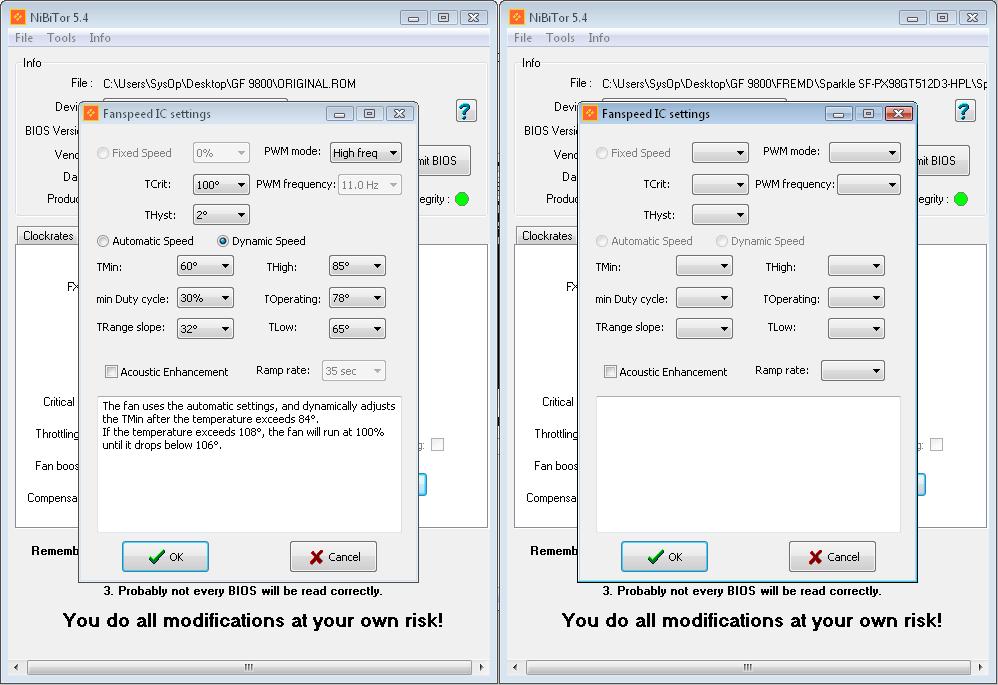Click the help question-mark icon in right NiBiTor window
Screen dimensions: 998x685
point(965,111)
